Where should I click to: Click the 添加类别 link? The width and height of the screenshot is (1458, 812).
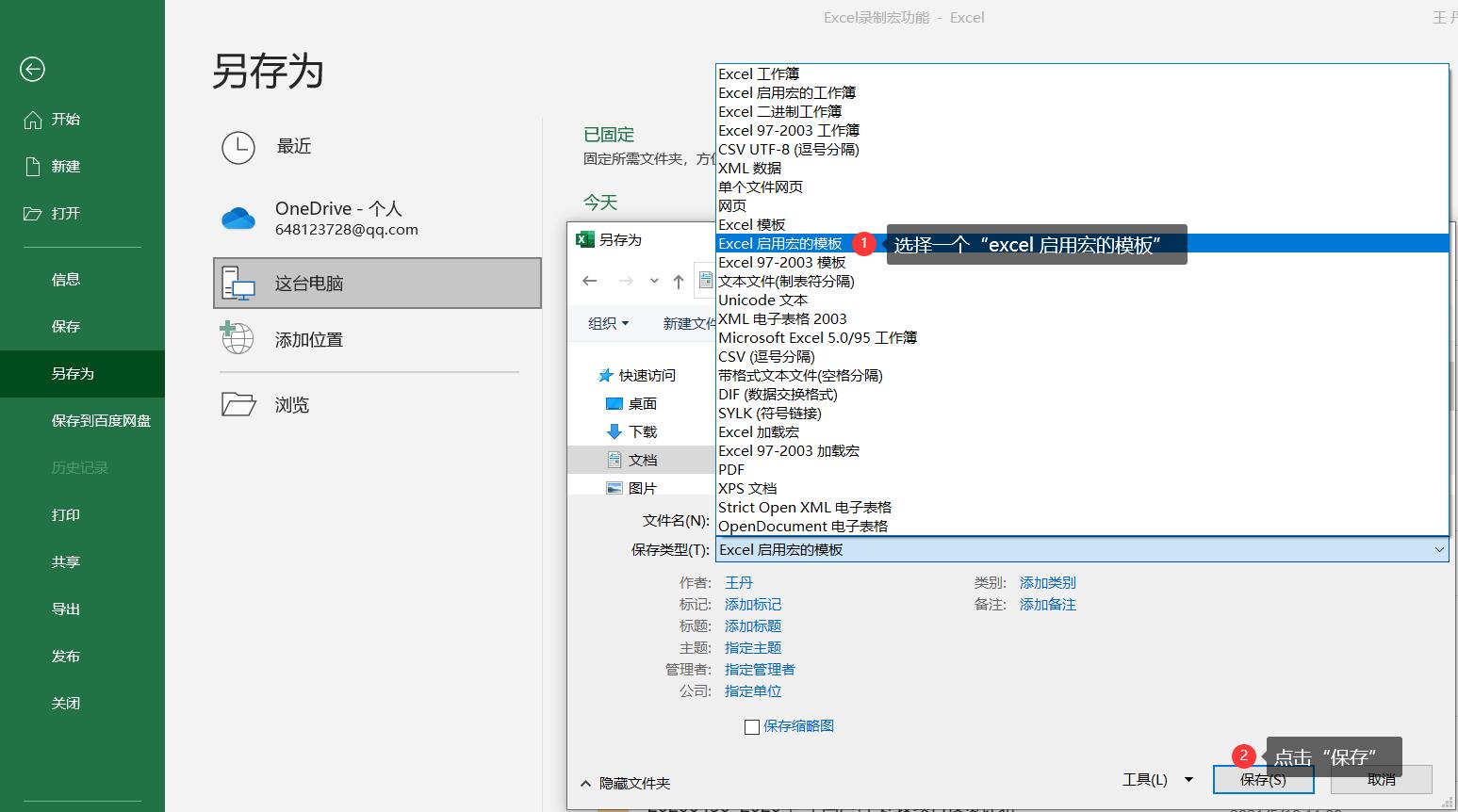(x=1048, y=583)
